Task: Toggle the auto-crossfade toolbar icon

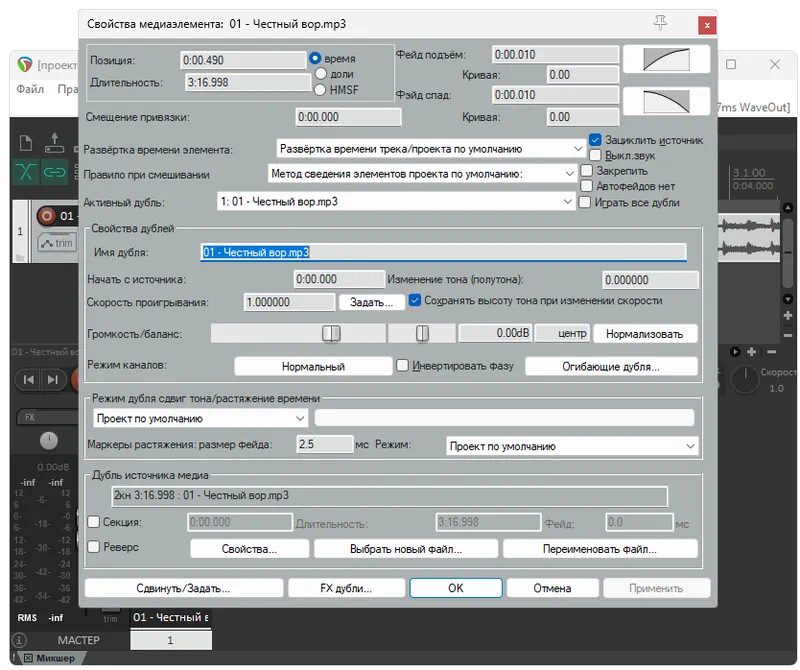Action: [x=25, y=171]
